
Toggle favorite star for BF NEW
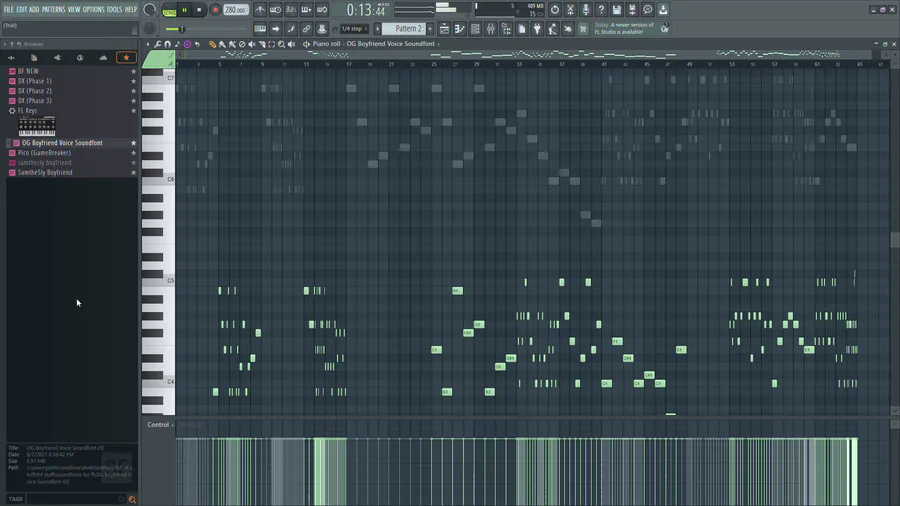click(133, 71)
